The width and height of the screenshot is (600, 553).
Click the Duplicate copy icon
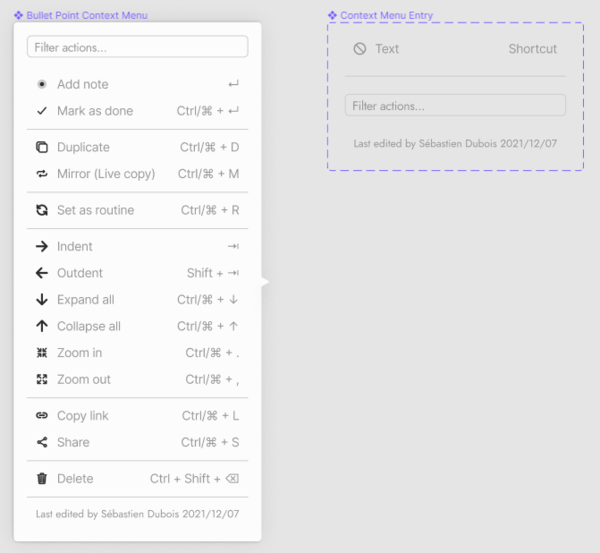tap(42, 148)
